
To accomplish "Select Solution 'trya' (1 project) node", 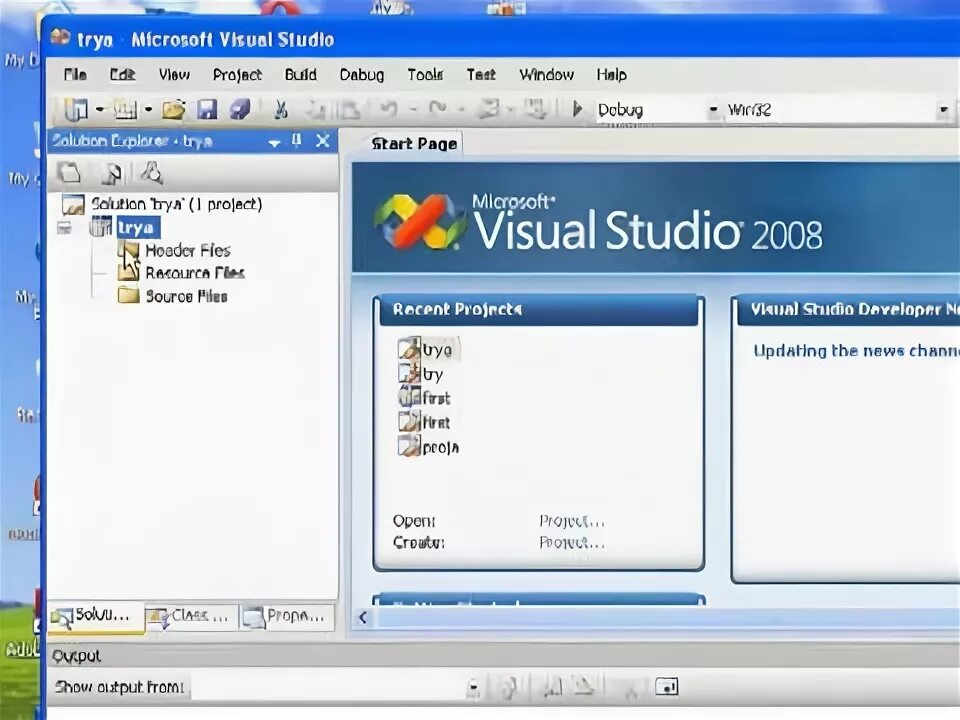I will pos(162,204).
